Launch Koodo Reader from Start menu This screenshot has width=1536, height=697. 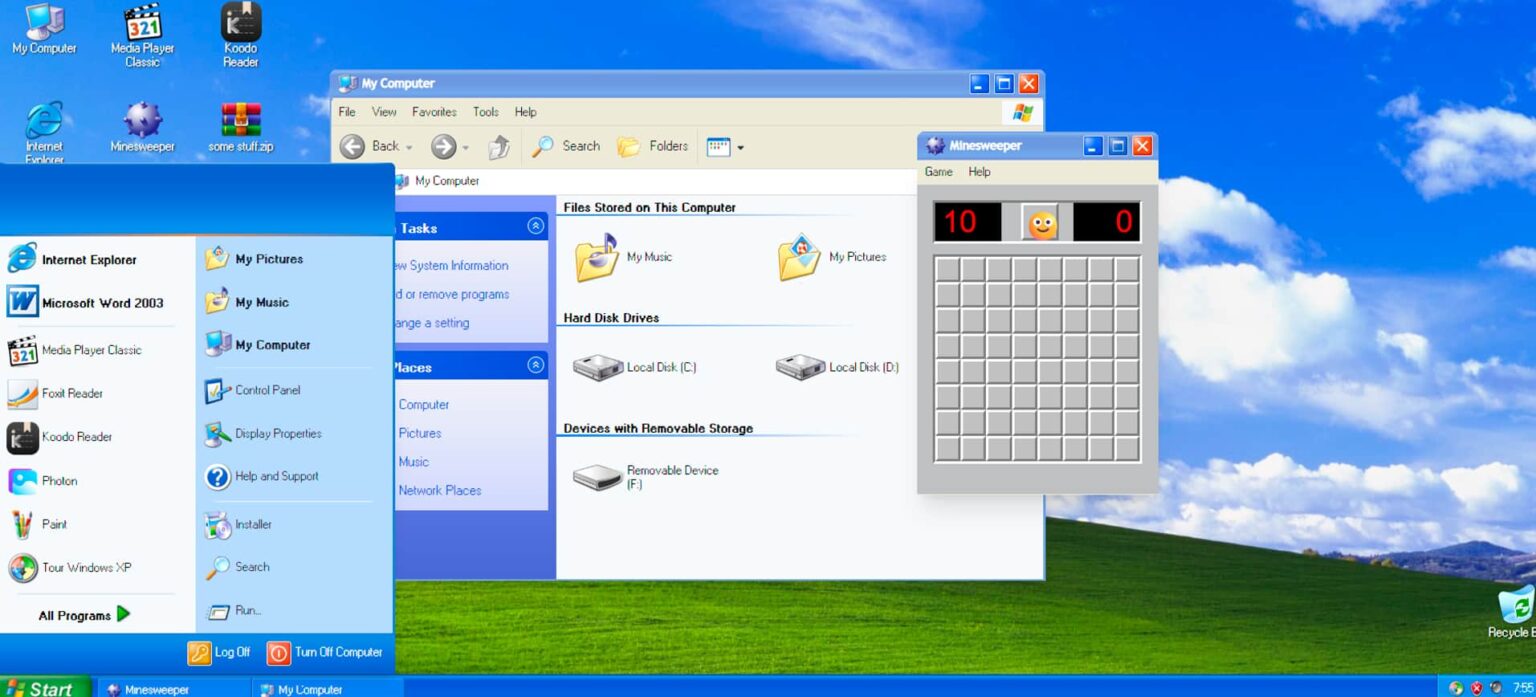coord(98,437)
